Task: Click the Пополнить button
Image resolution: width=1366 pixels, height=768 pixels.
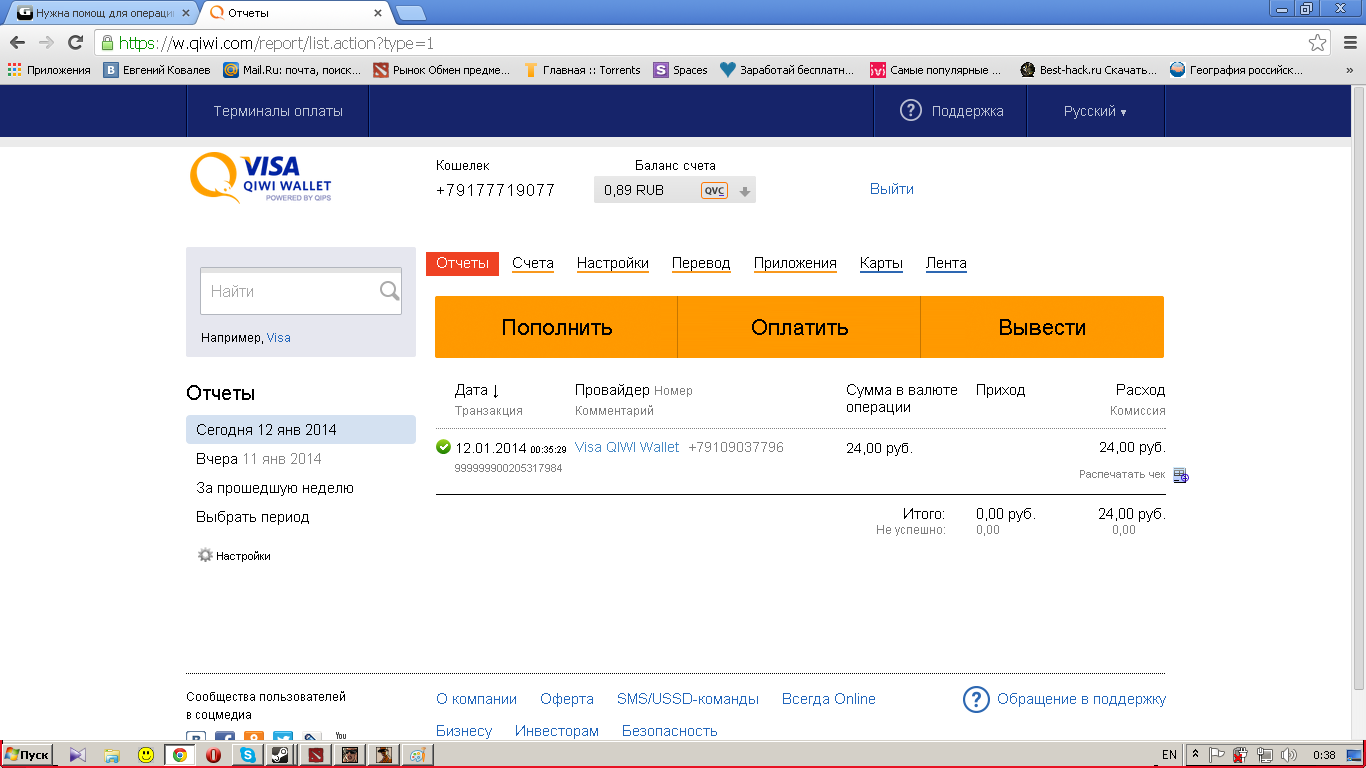Action: 557,327
